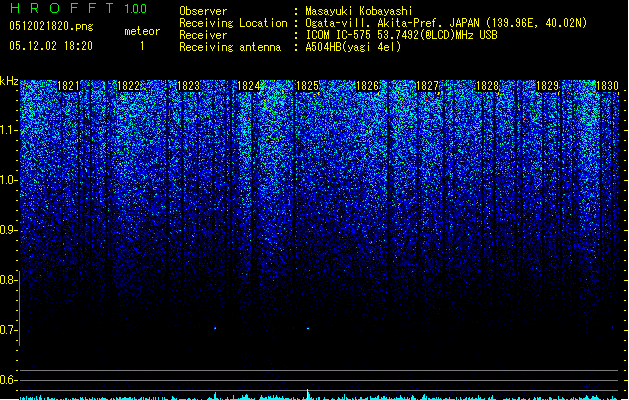Click the meteor count value 1
This screenshot has width=629, height=400.
coord(142,46)
